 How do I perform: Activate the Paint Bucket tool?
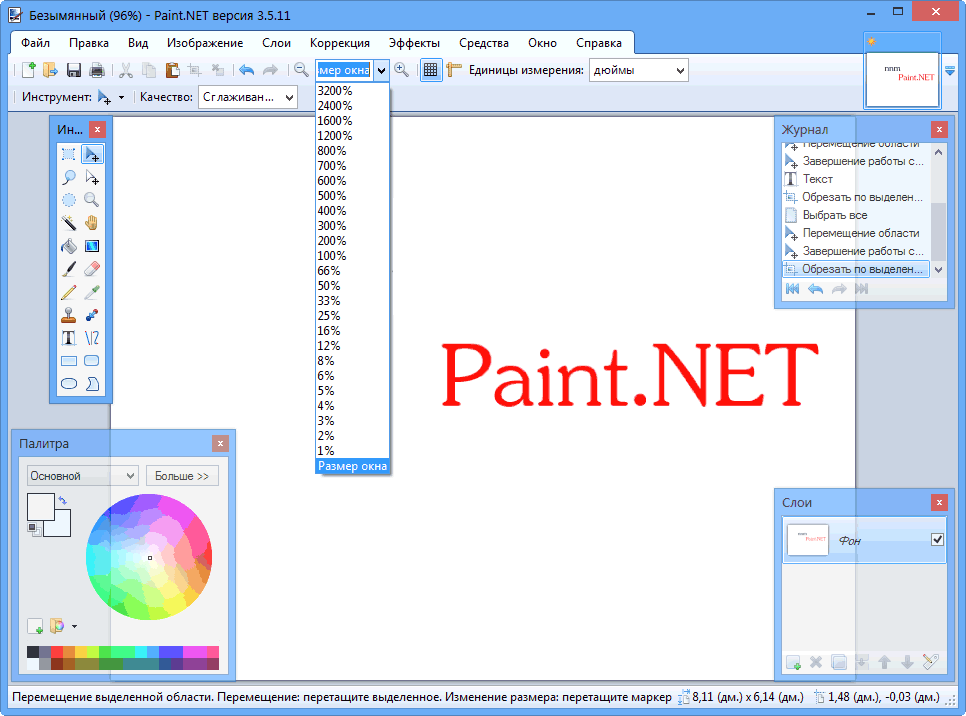(x=68, y=245)
